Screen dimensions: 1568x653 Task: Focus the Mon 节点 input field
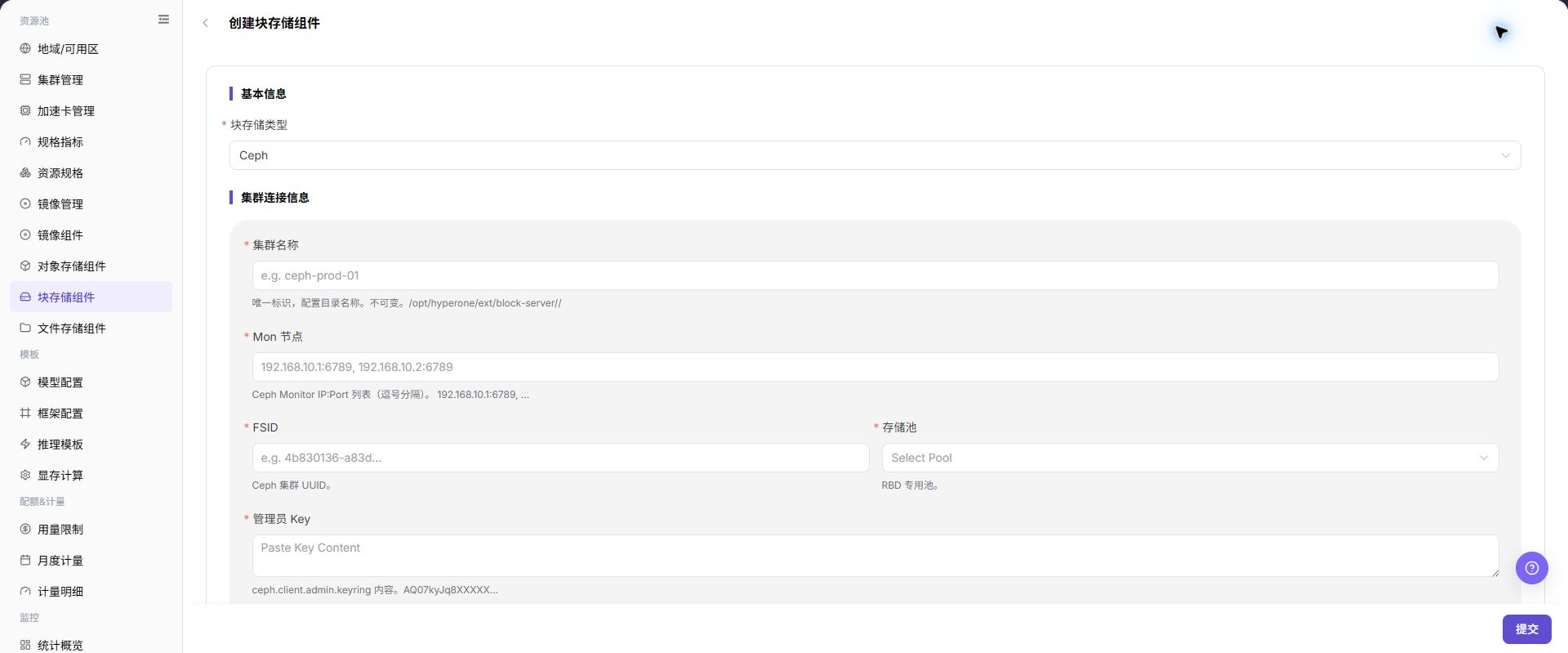coord(875,367)
